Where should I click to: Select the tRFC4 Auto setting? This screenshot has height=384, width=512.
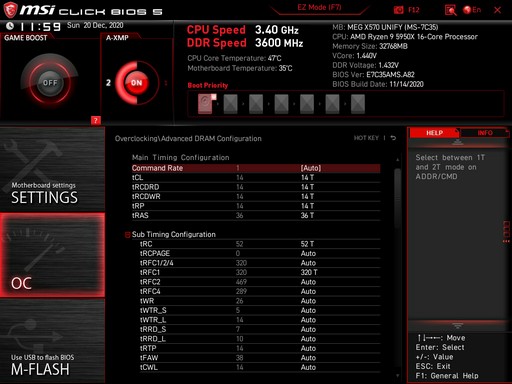[x=308, y=291]
